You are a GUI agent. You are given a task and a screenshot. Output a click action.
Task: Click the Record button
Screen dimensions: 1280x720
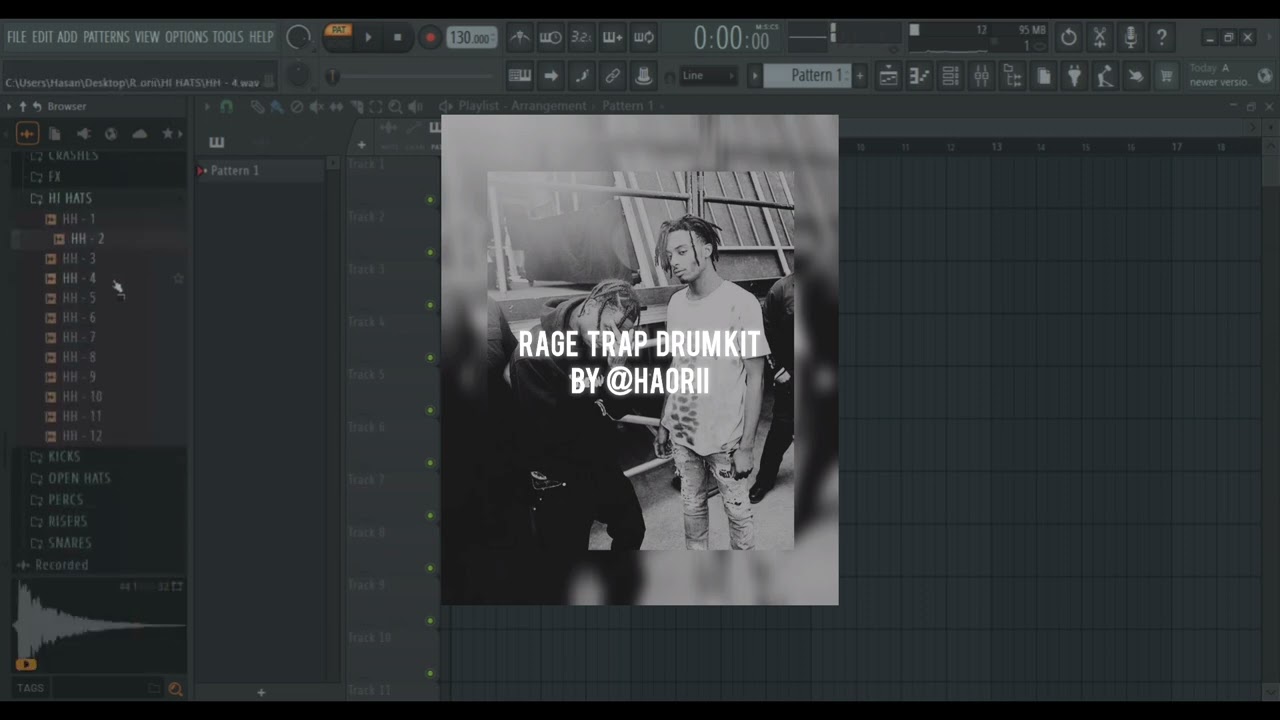pyautogui.click(x=430, y=38)
